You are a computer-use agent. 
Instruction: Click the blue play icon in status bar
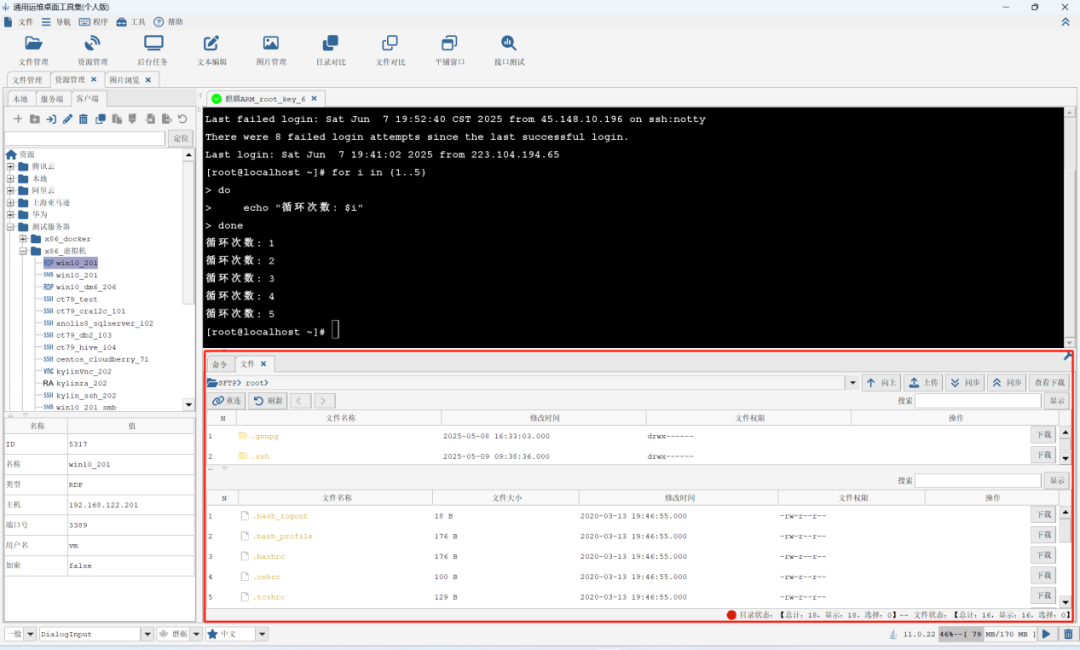tap(1046, 634)
